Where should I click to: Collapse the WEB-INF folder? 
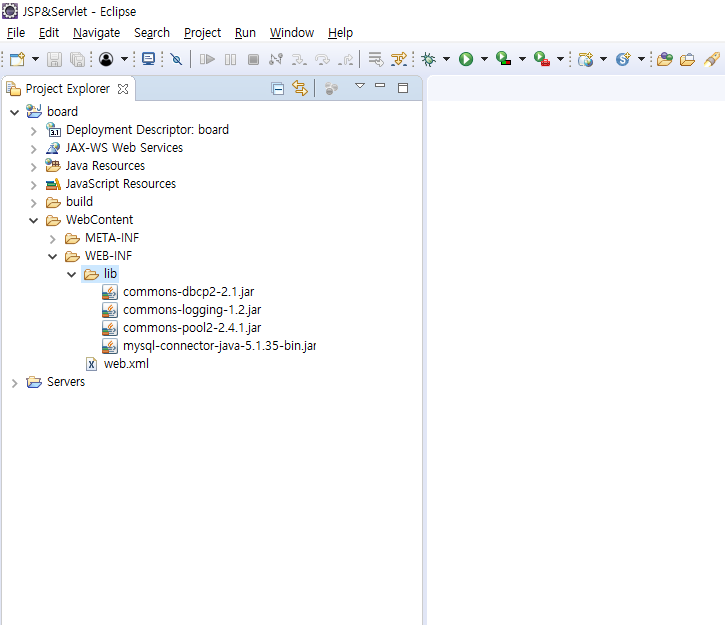[x=53, y=257]
